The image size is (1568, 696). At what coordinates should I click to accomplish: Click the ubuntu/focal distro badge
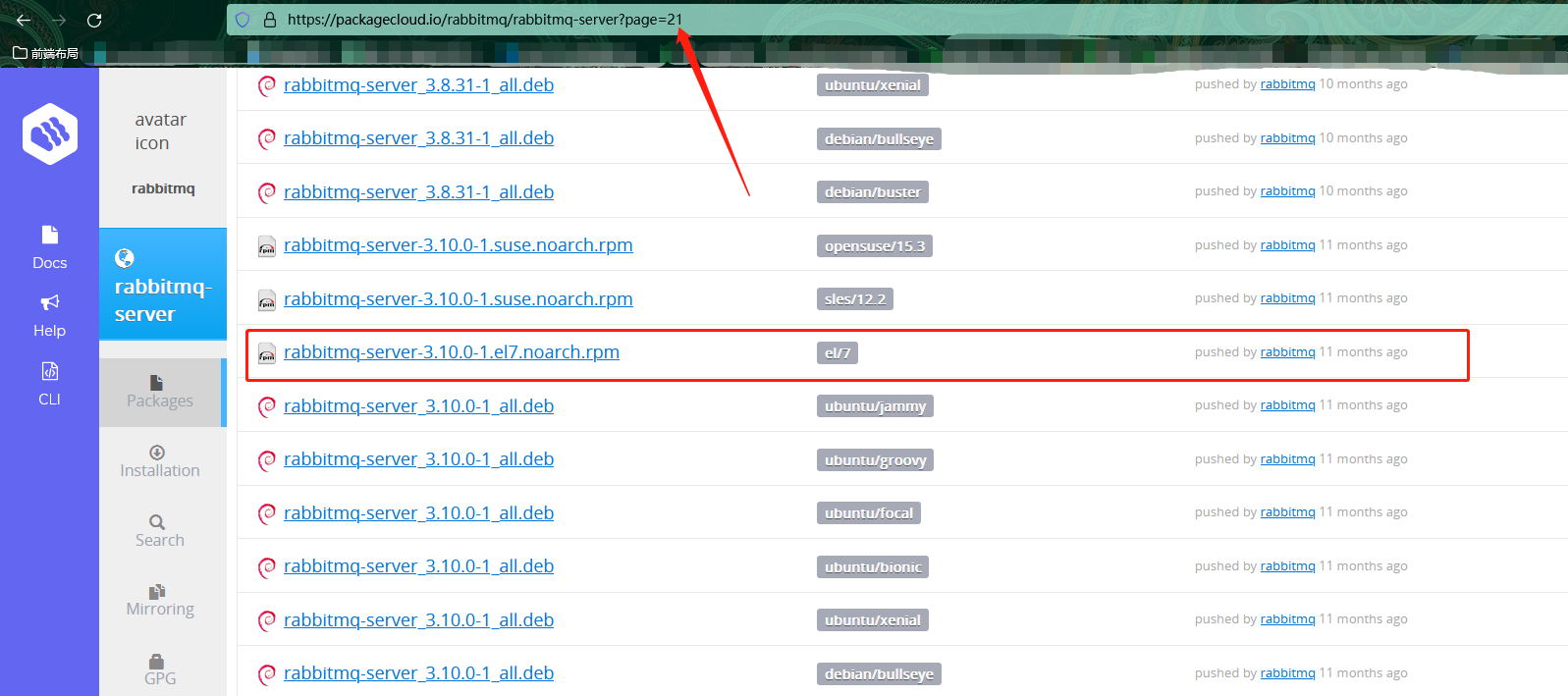point(869,513)
